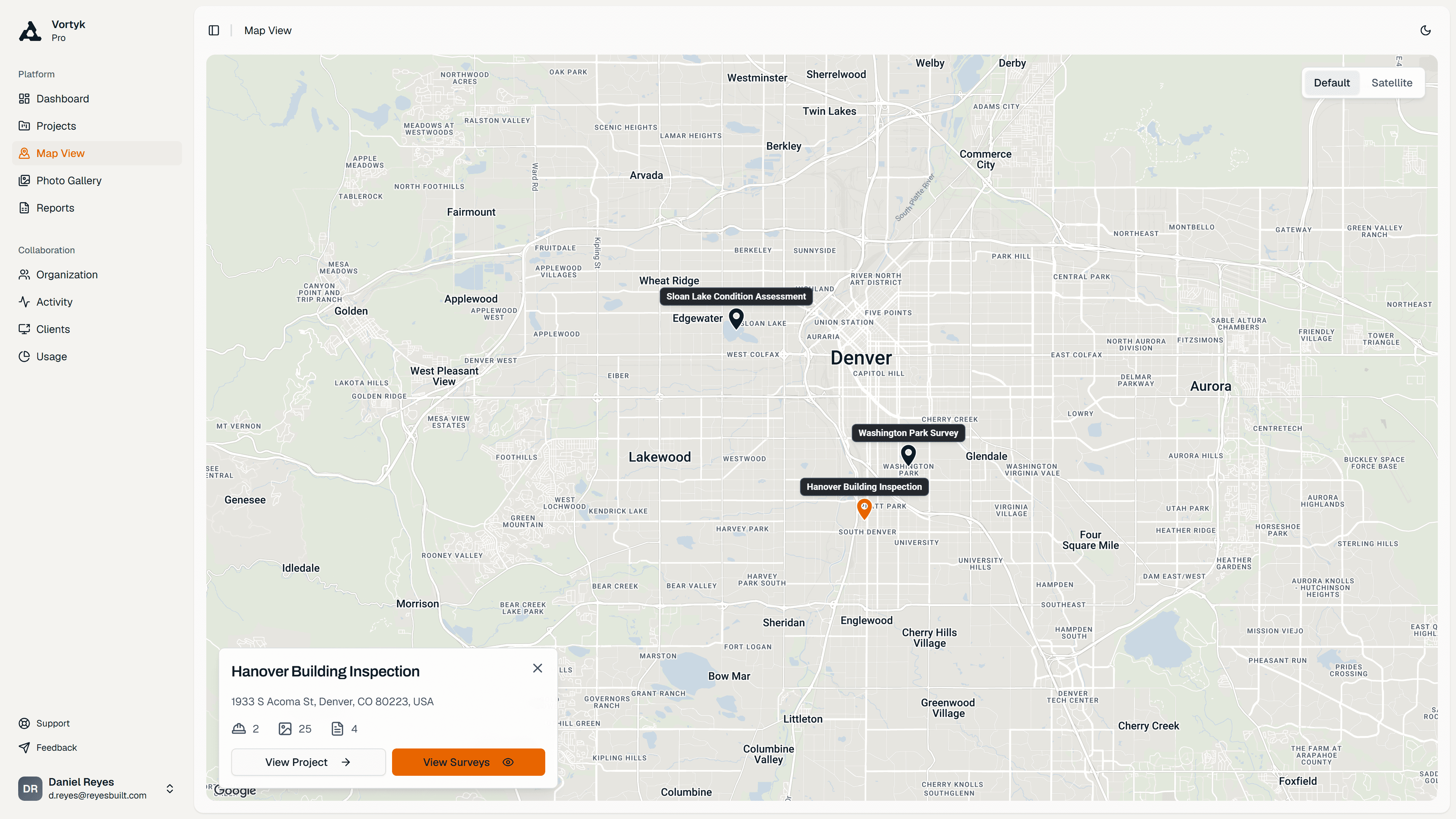Open the Usage pie-chart icon

click(24, 357)
